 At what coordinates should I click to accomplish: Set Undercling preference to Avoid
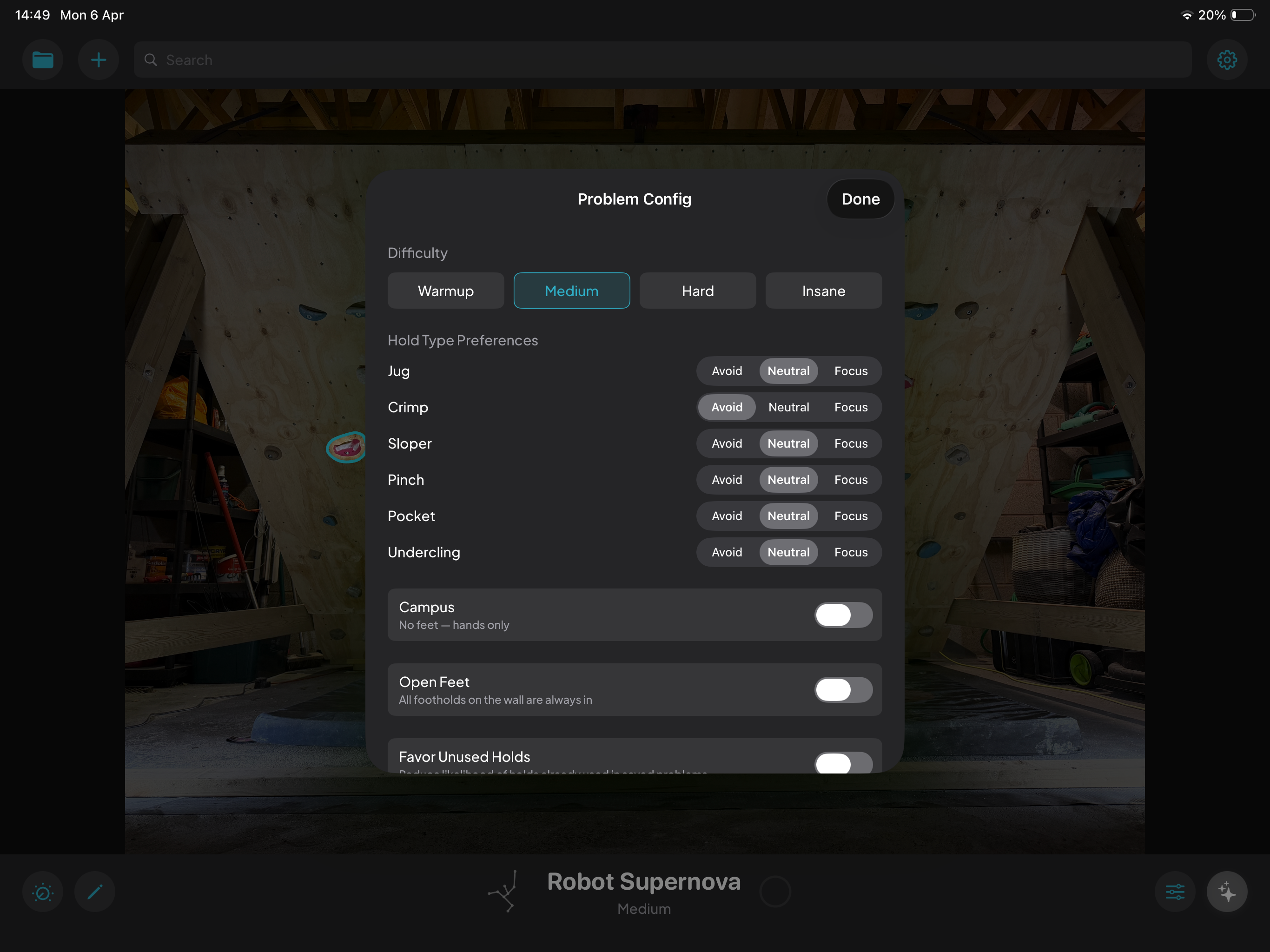727,552
